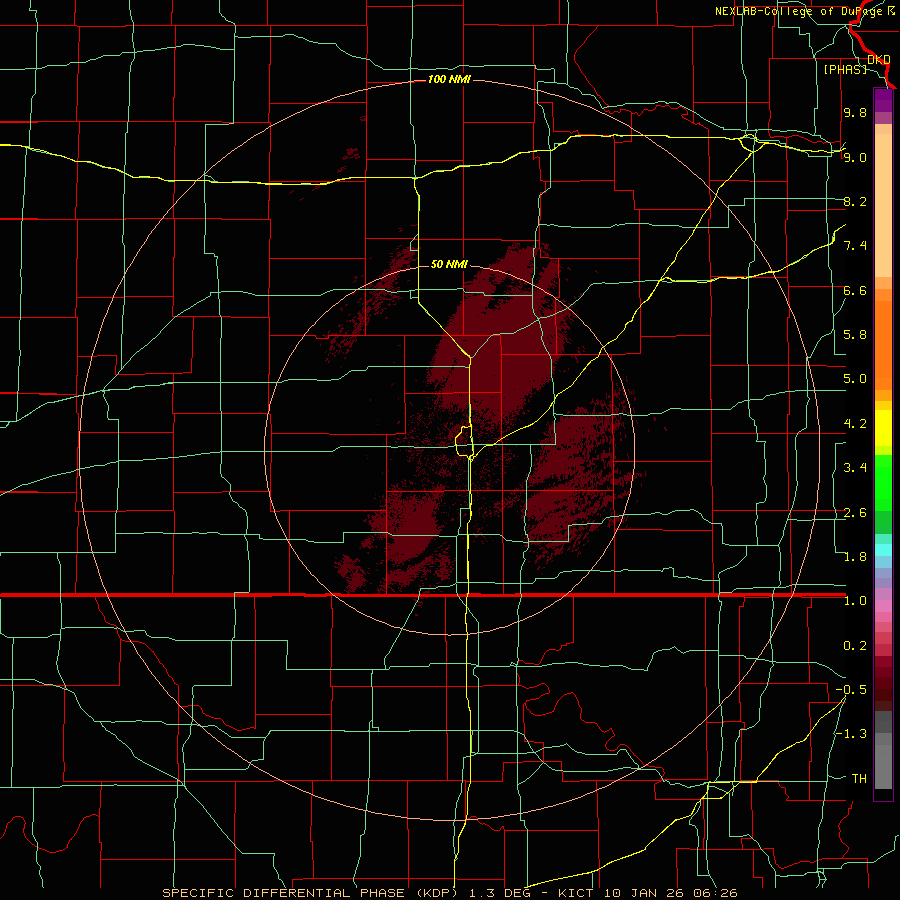
Task: Click the 8.2 value on the color scale
Action: click(855, 201)
